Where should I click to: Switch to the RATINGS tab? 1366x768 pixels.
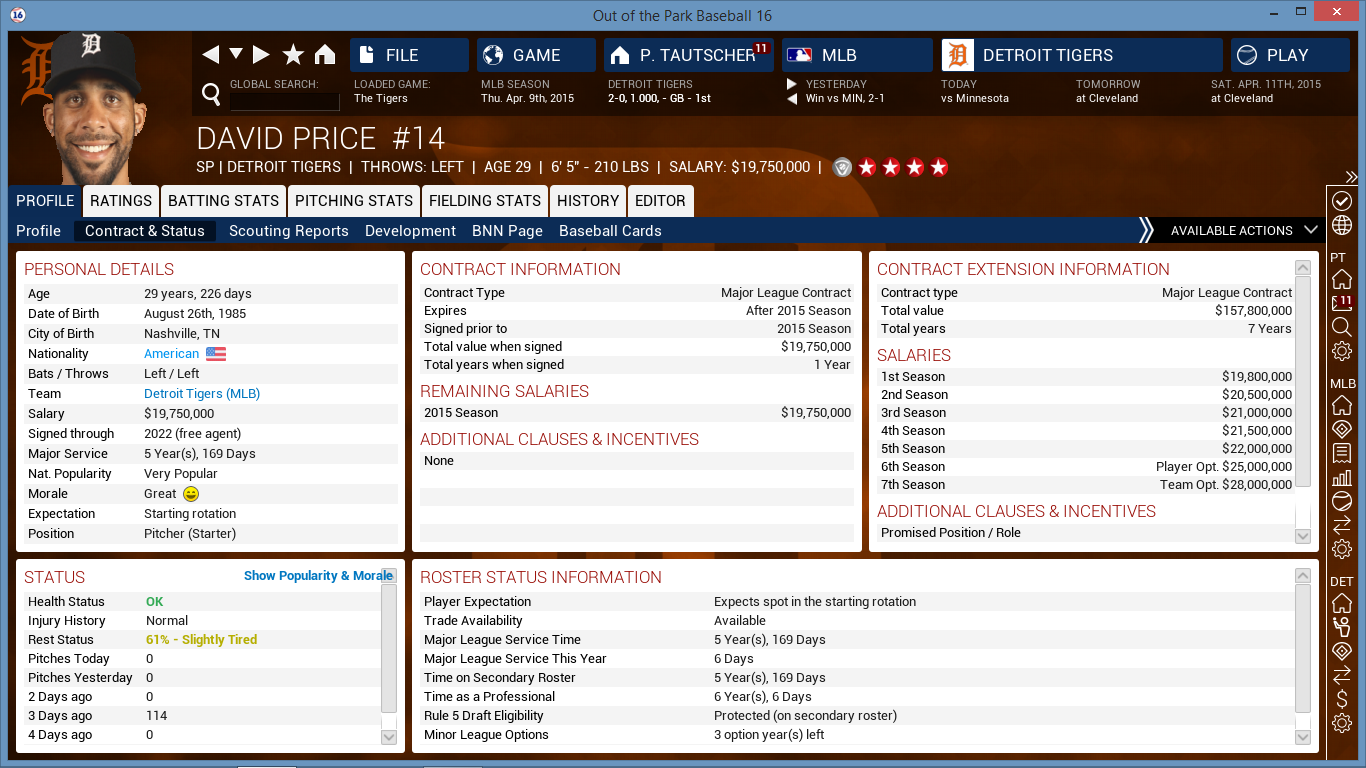pyautogui.click(x=120, y=201)
